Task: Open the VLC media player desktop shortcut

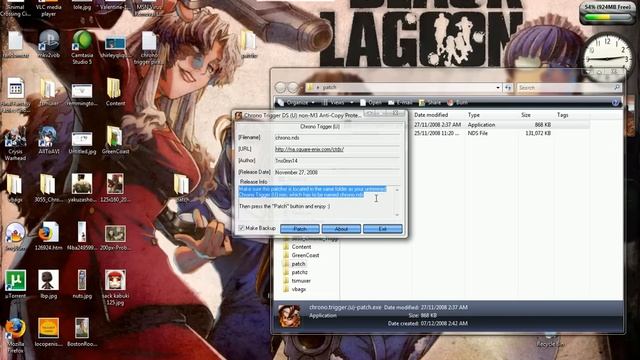Action: click(x=48, y=9)
